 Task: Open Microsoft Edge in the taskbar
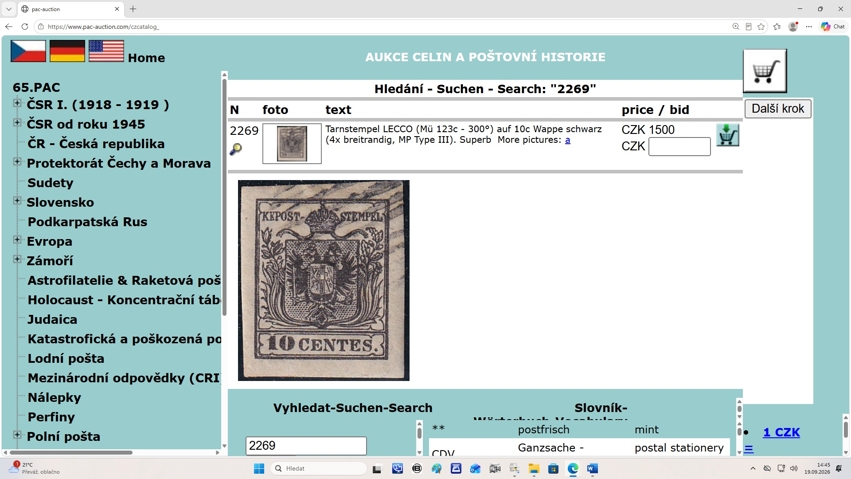click(x=573, y=468)
